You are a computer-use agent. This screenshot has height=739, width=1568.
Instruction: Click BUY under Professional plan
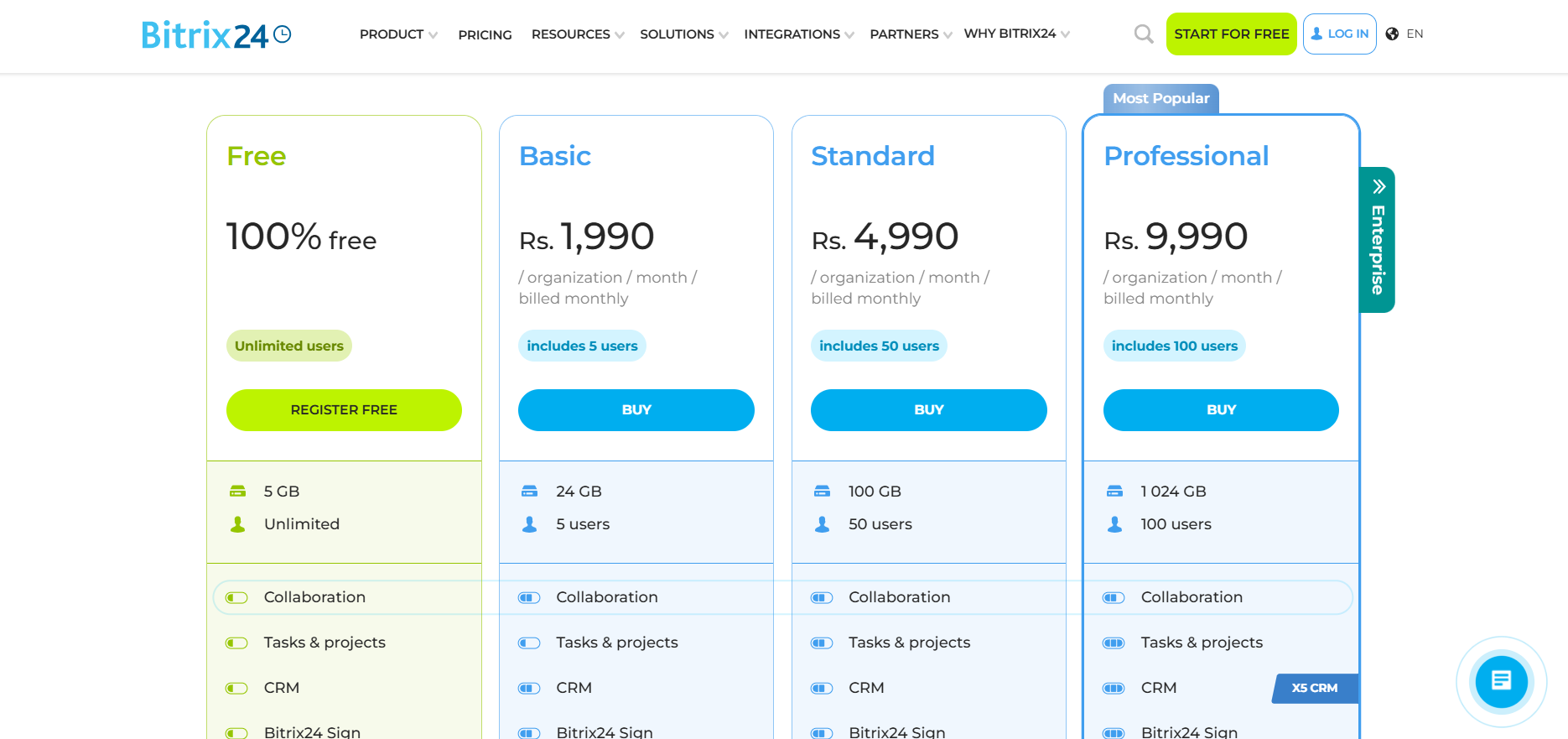1221,410
